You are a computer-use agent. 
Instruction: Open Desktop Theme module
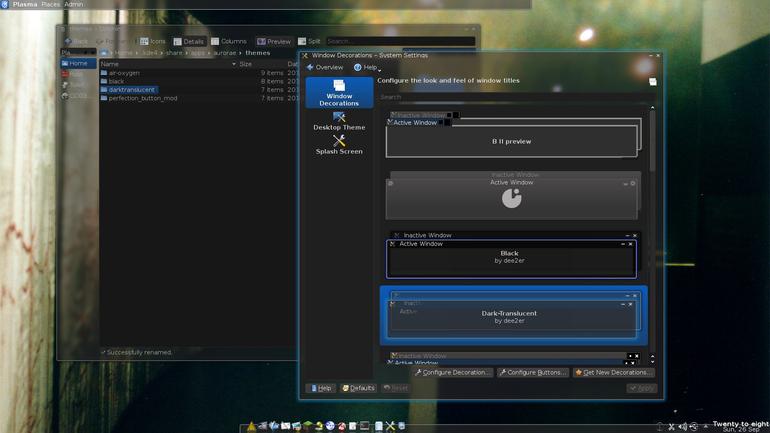click(x=339, y=121)
